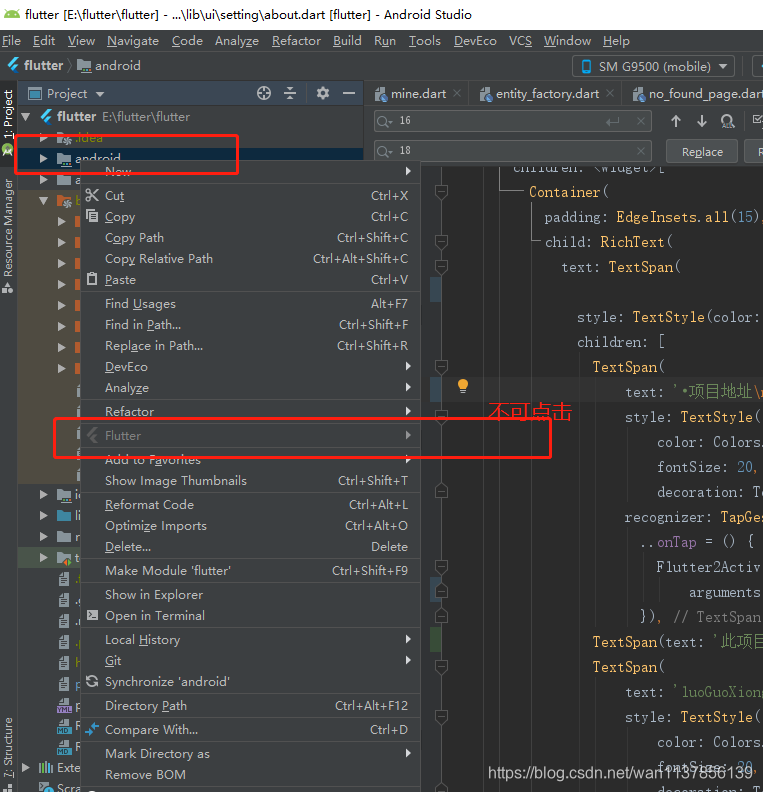Open the Navigate menu

click(x=133, y=41)
